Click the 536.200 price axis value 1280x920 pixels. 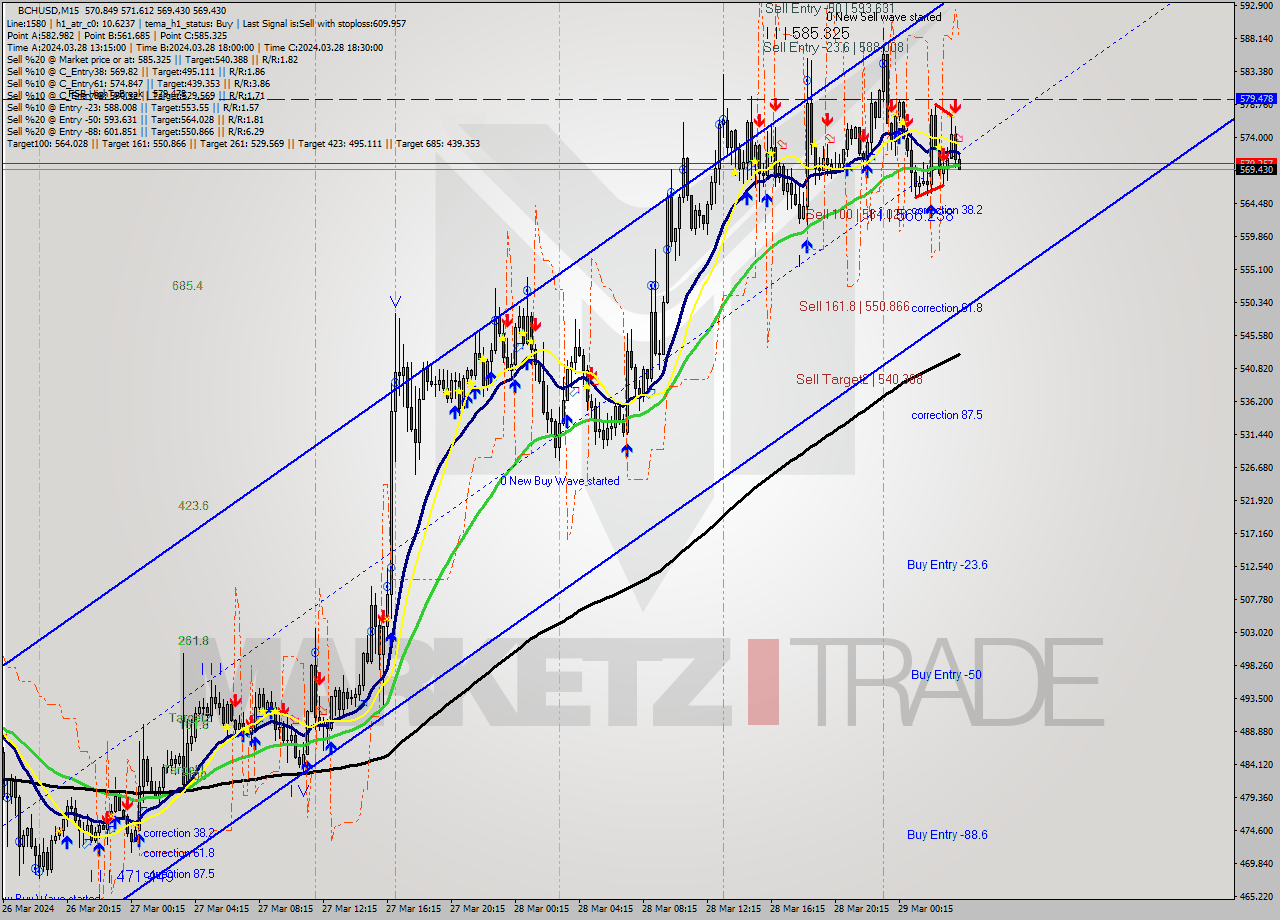coord(1256,402)
